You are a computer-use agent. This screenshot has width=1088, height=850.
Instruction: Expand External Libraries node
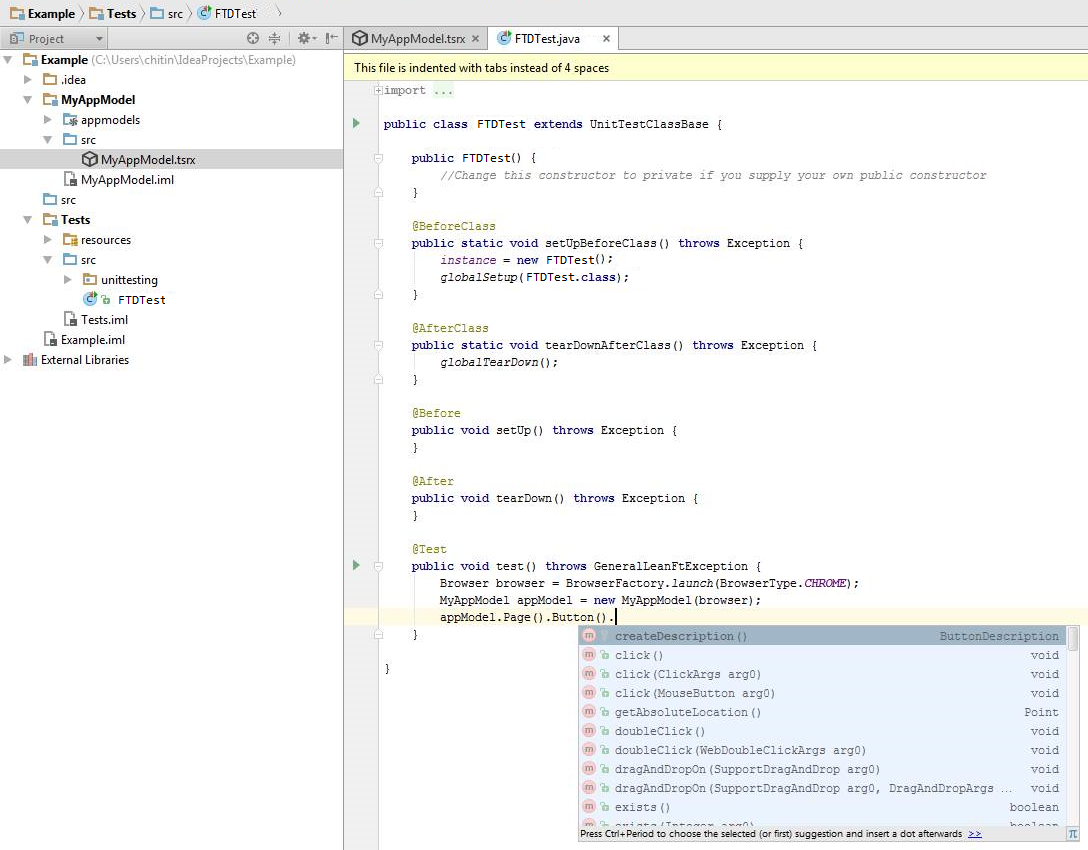[x=9, y=360]
